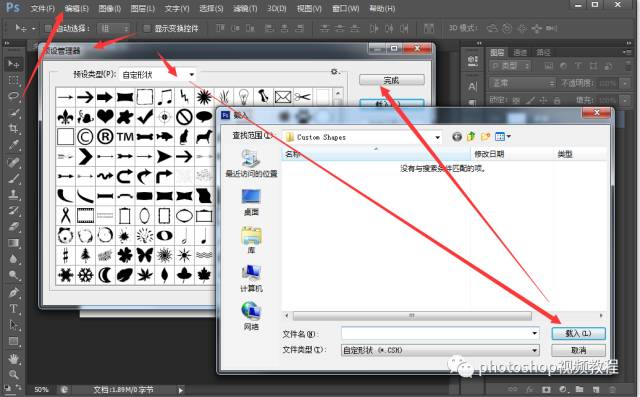Open 计算机 in the places sidebar
The height and width of the screenshot is (397, 640).
click(251, 279)
